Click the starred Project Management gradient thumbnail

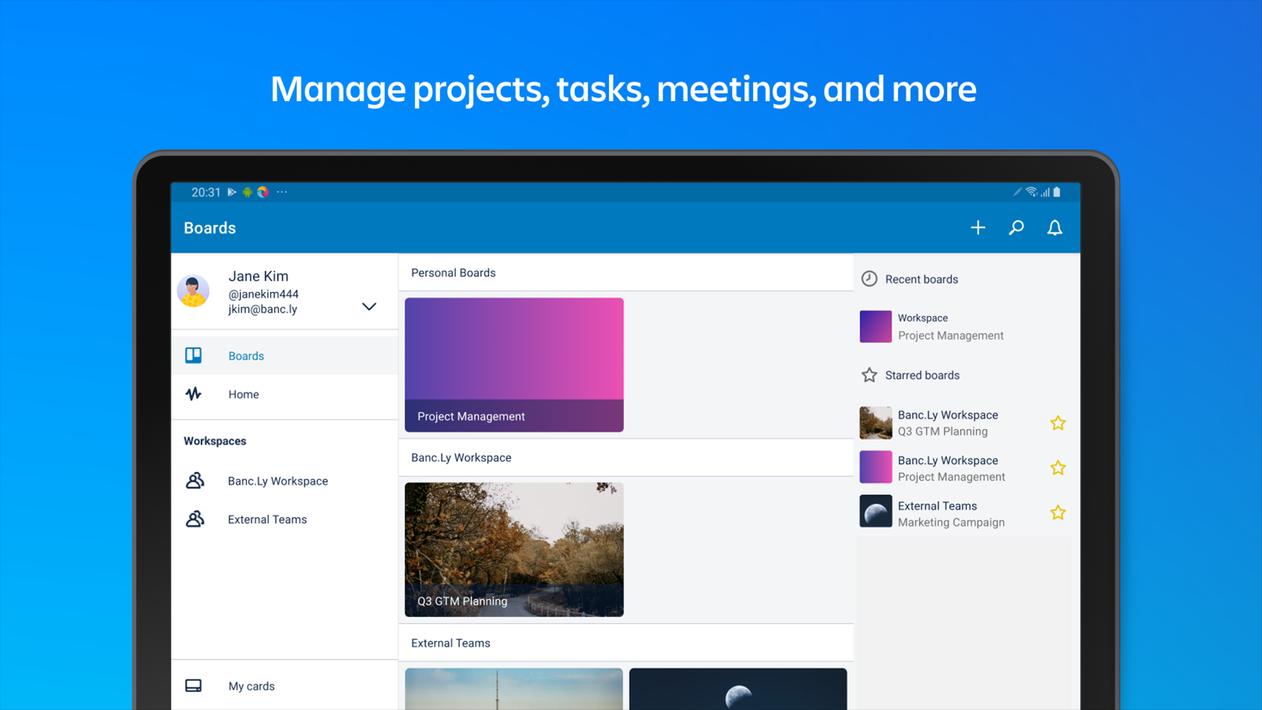coord(876,467)
